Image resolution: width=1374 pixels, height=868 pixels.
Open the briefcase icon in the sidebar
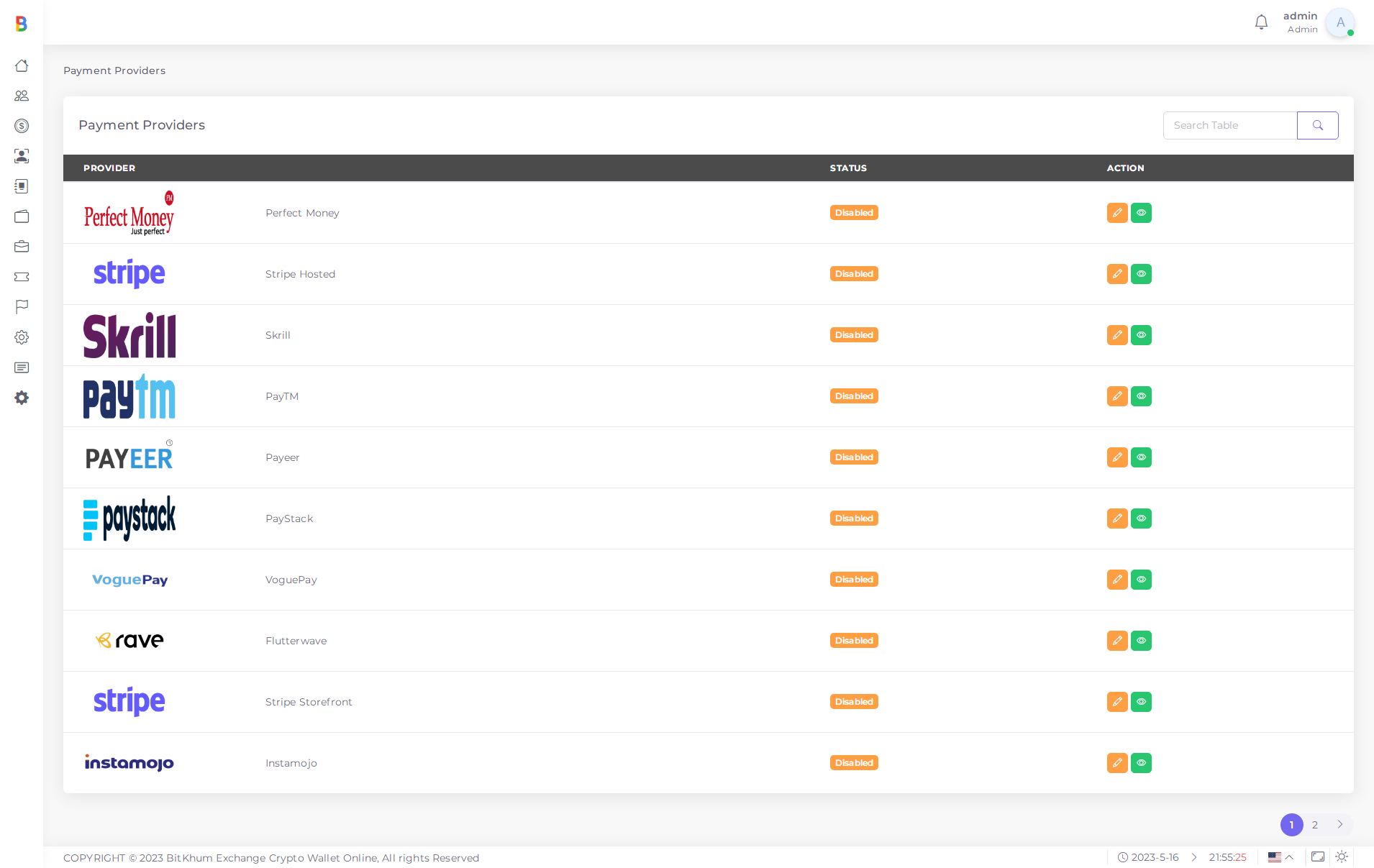tap(22, 247)
